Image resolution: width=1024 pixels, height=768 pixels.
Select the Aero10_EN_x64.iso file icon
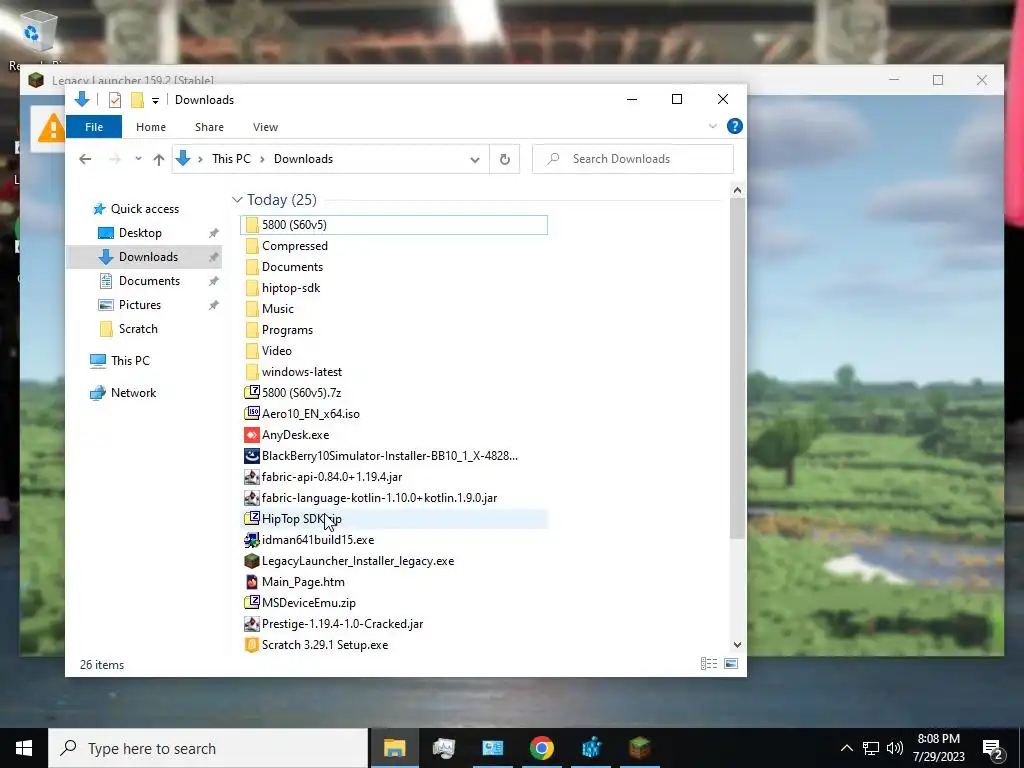tap(251, 413)
